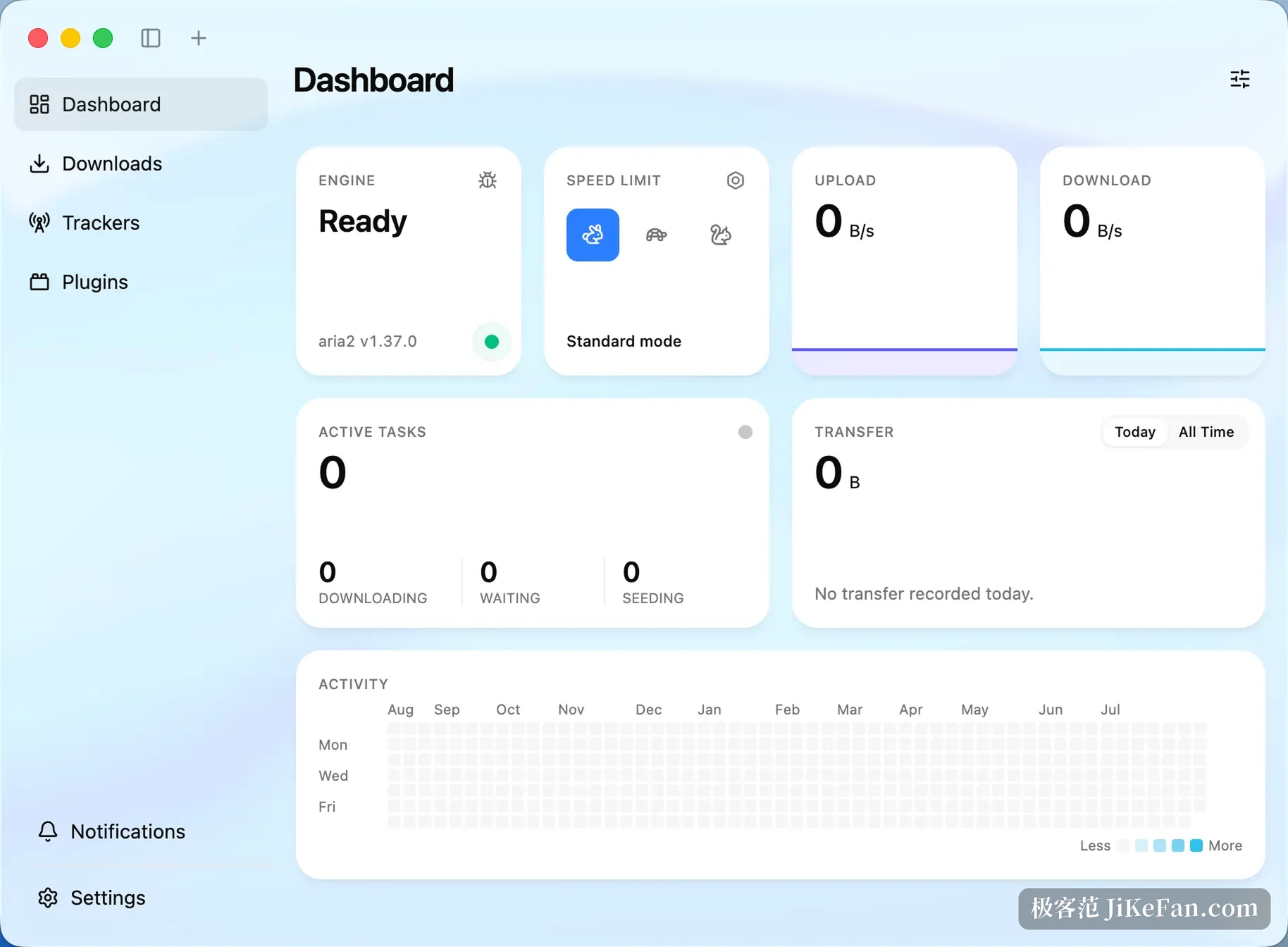Screen dimensions: 1288x947
Task: Click the Dashboard page heading
Action: (373, 80)
